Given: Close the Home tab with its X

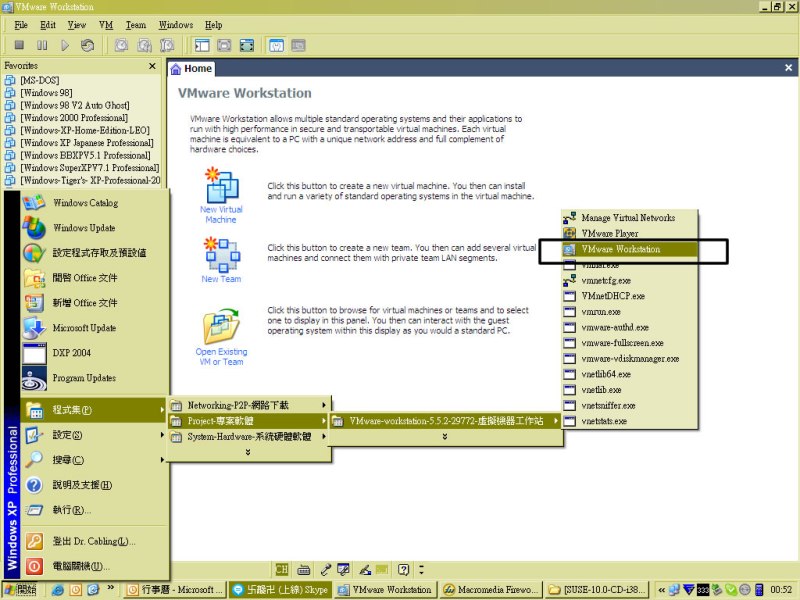Looking at the screenshot, I should [788, 67].
